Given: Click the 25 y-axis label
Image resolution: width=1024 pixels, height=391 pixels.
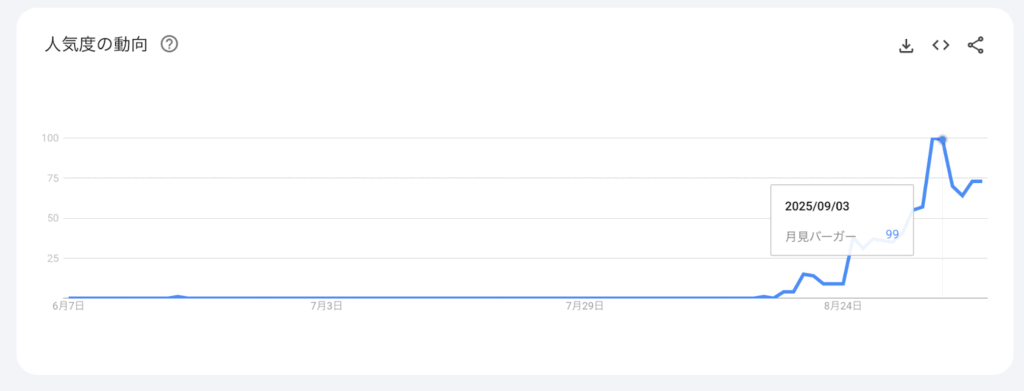Looking at the screenshot, I should click(x=54, y=258).
